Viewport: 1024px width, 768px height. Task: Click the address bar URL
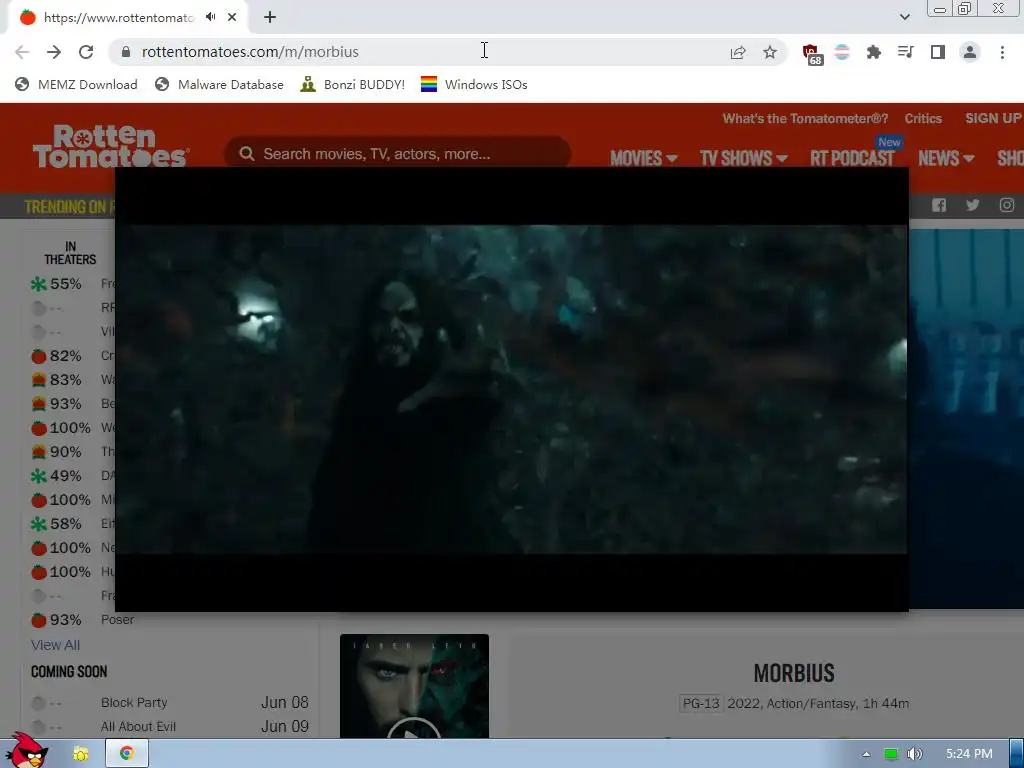(x=250, y=52)
